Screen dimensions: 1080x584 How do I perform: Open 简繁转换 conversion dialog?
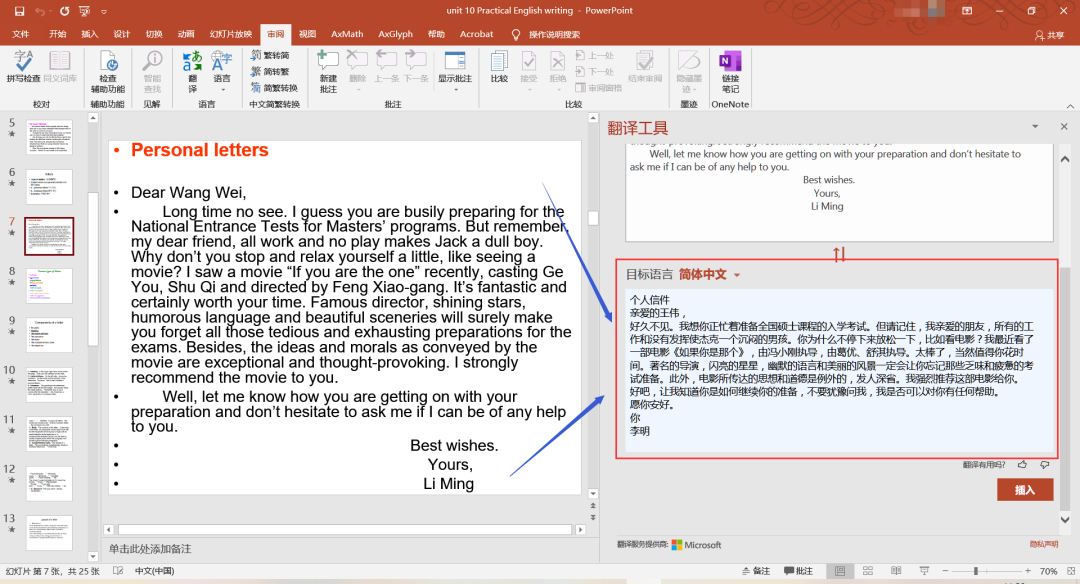pos(274,87)
